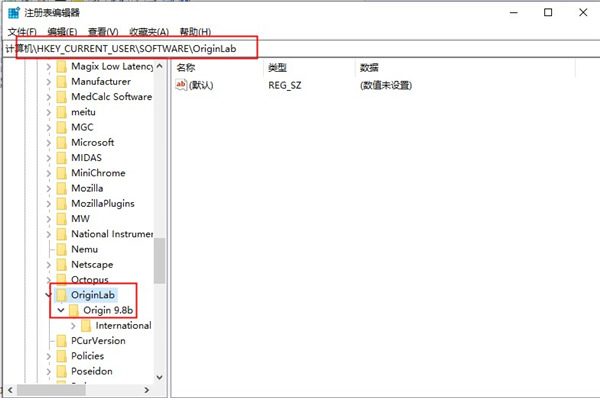Expand the MW key

[48, 219]
